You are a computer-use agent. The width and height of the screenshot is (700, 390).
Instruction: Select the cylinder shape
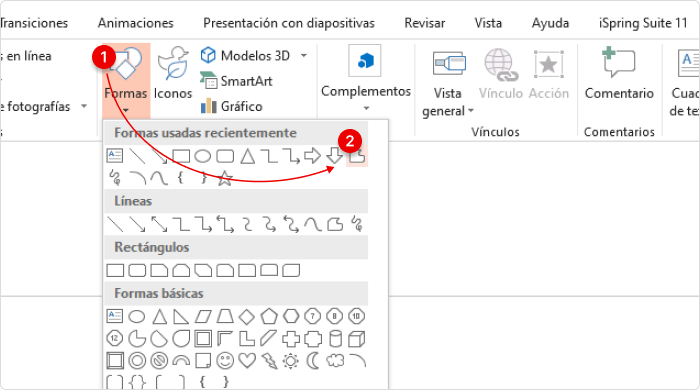(335, 339)
